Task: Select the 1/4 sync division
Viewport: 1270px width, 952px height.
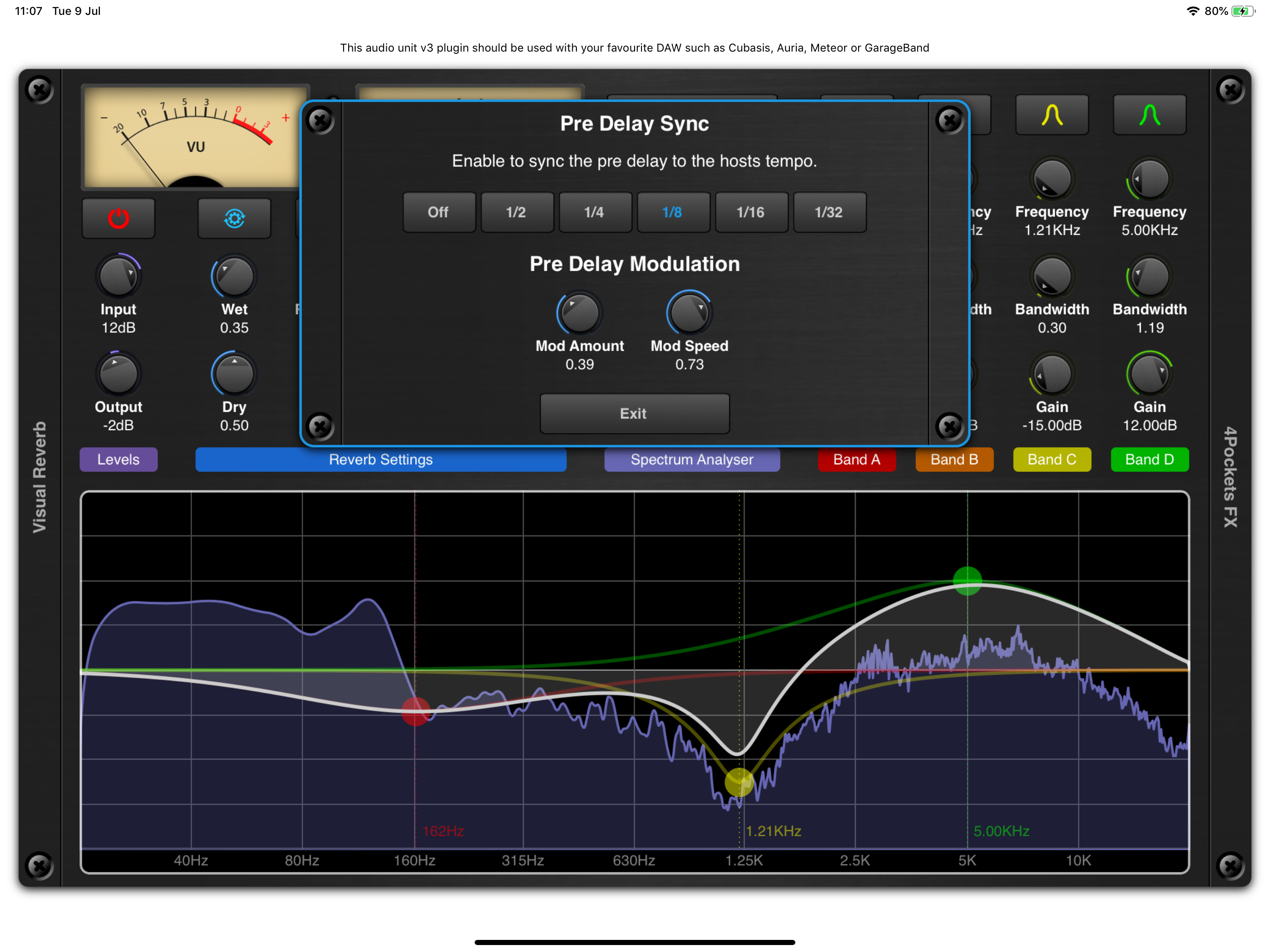Action: [594, 212]
